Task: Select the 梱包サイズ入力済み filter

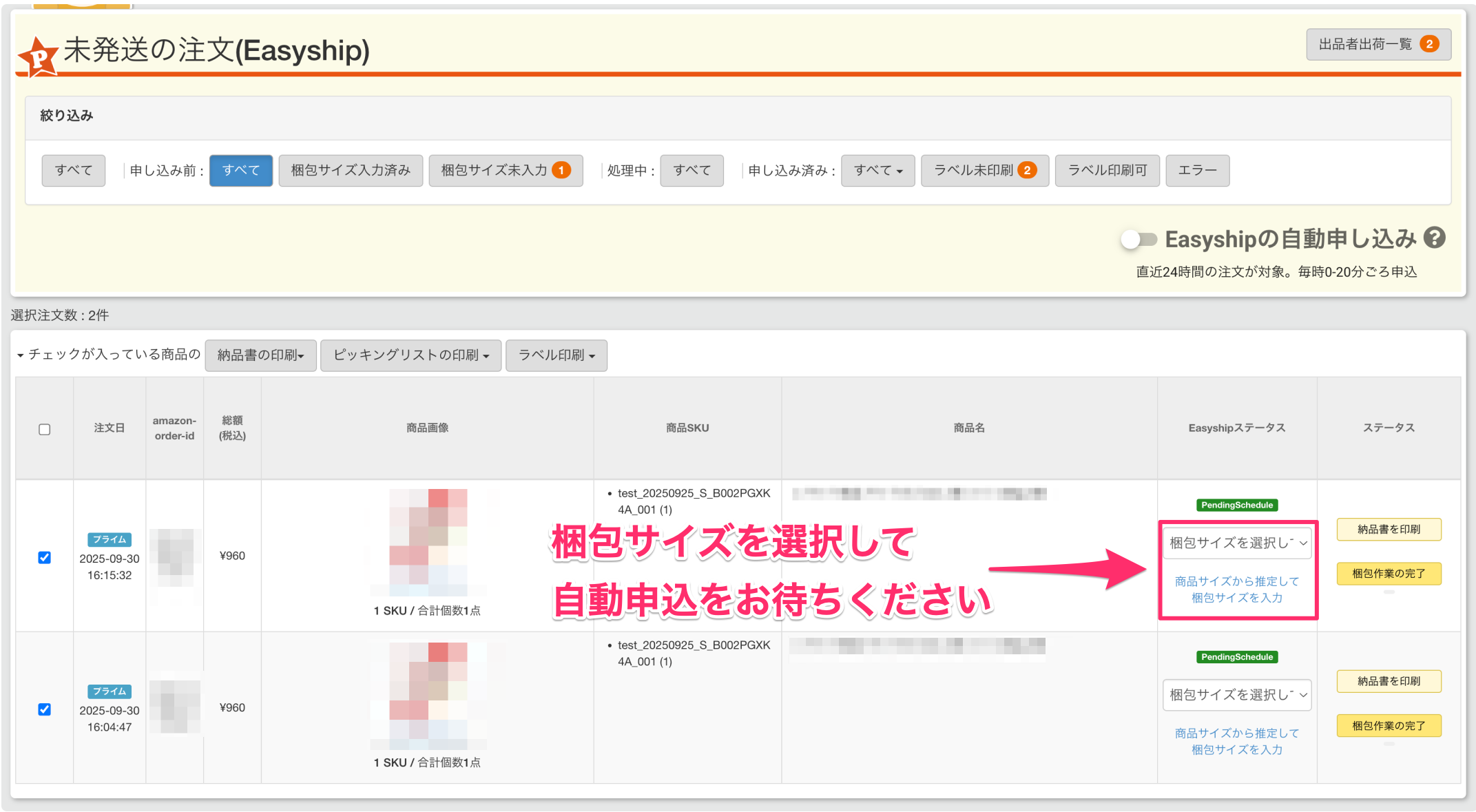Action: pos(351,170)
